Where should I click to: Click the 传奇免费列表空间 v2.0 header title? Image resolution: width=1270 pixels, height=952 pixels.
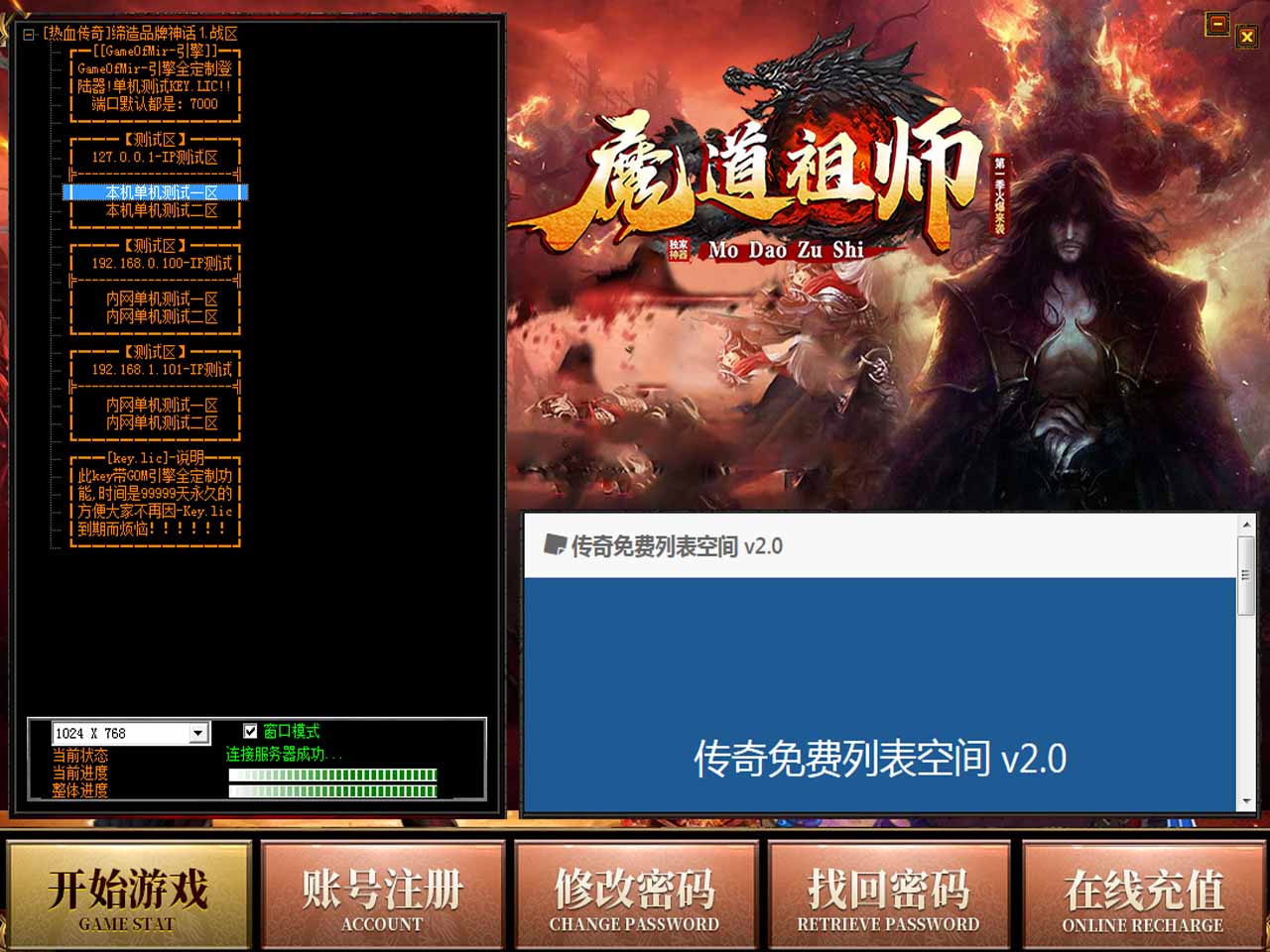(x=677, y=545)
